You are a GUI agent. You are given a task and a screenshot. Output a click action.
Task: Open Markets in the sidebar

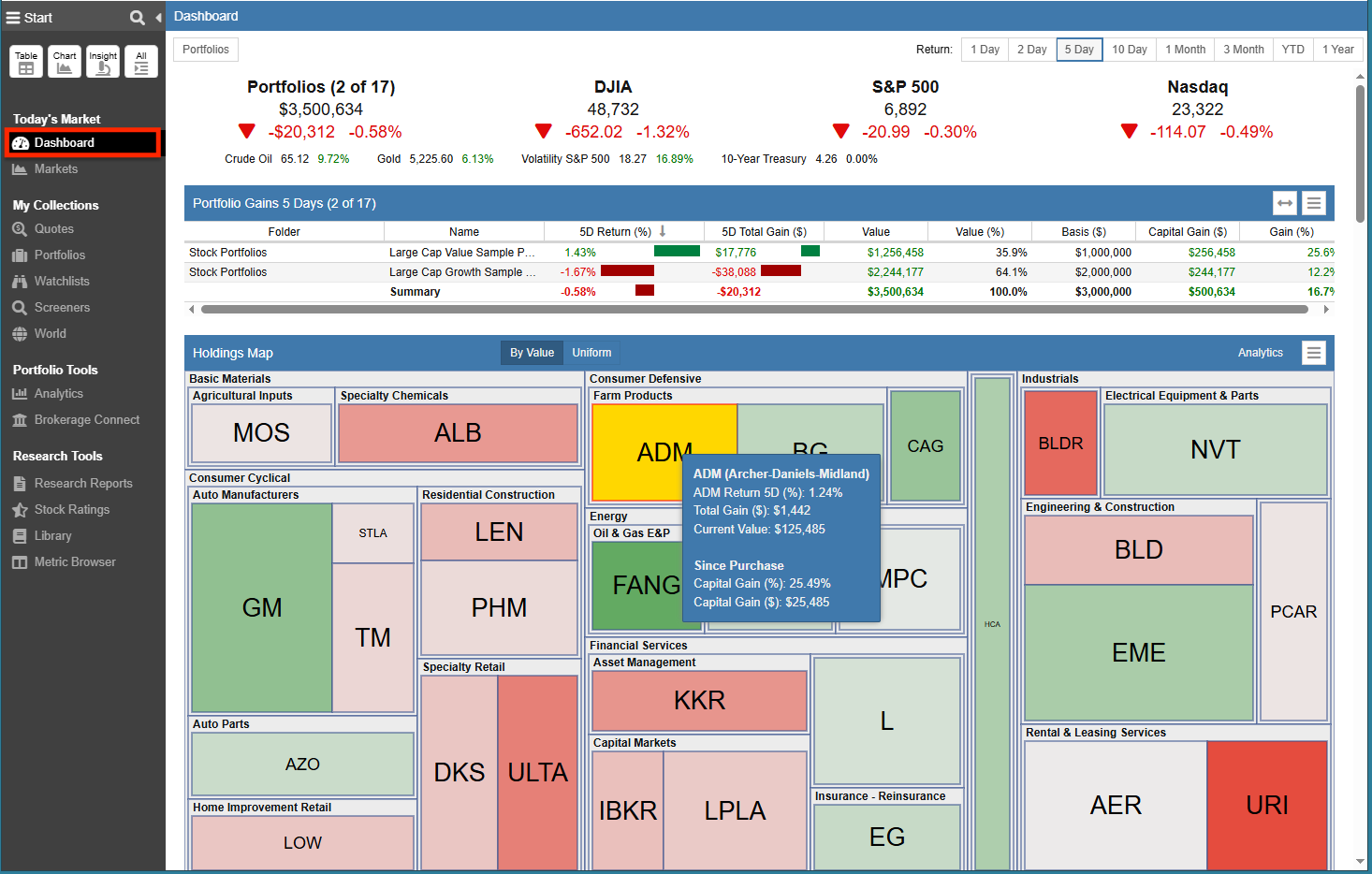point(56,169)
